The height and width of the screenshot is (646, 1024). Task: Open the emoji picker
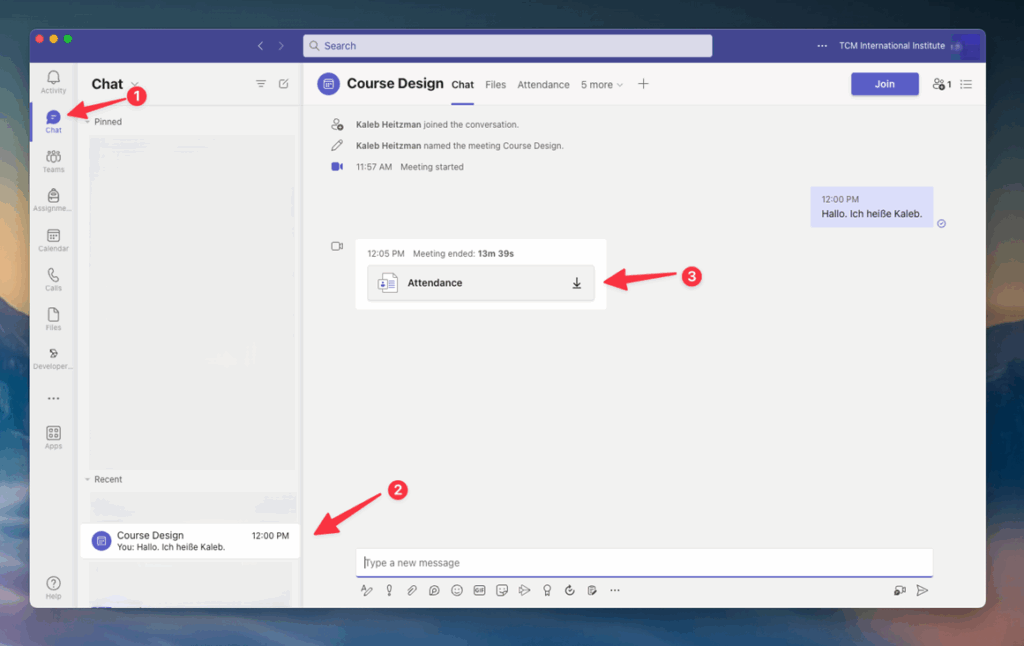click(x=457, y=591)
